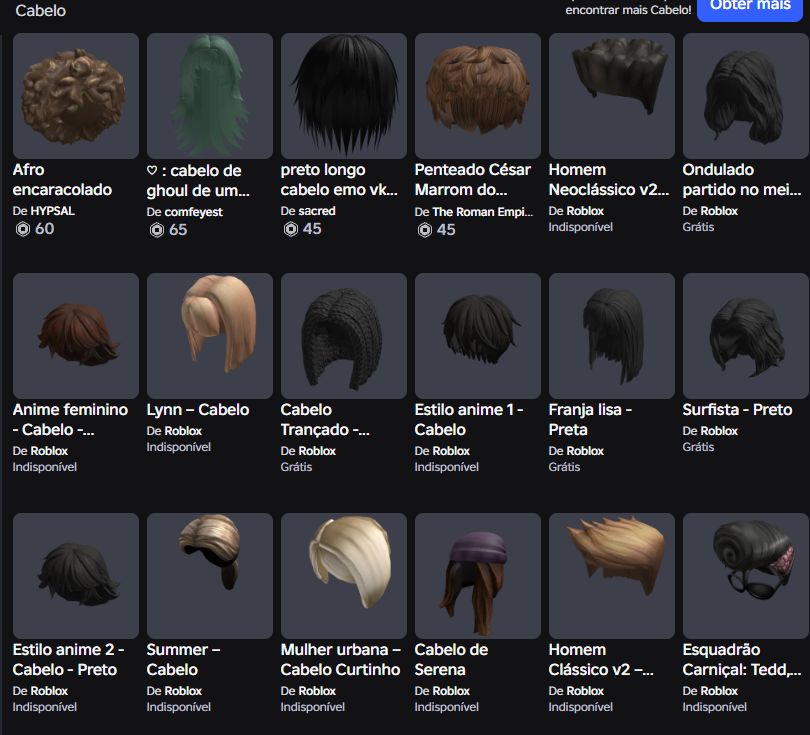This screenshot has width=810, height=735.
Task: Select the Anime feminino hair thumbnail
Action: (76, 336)
